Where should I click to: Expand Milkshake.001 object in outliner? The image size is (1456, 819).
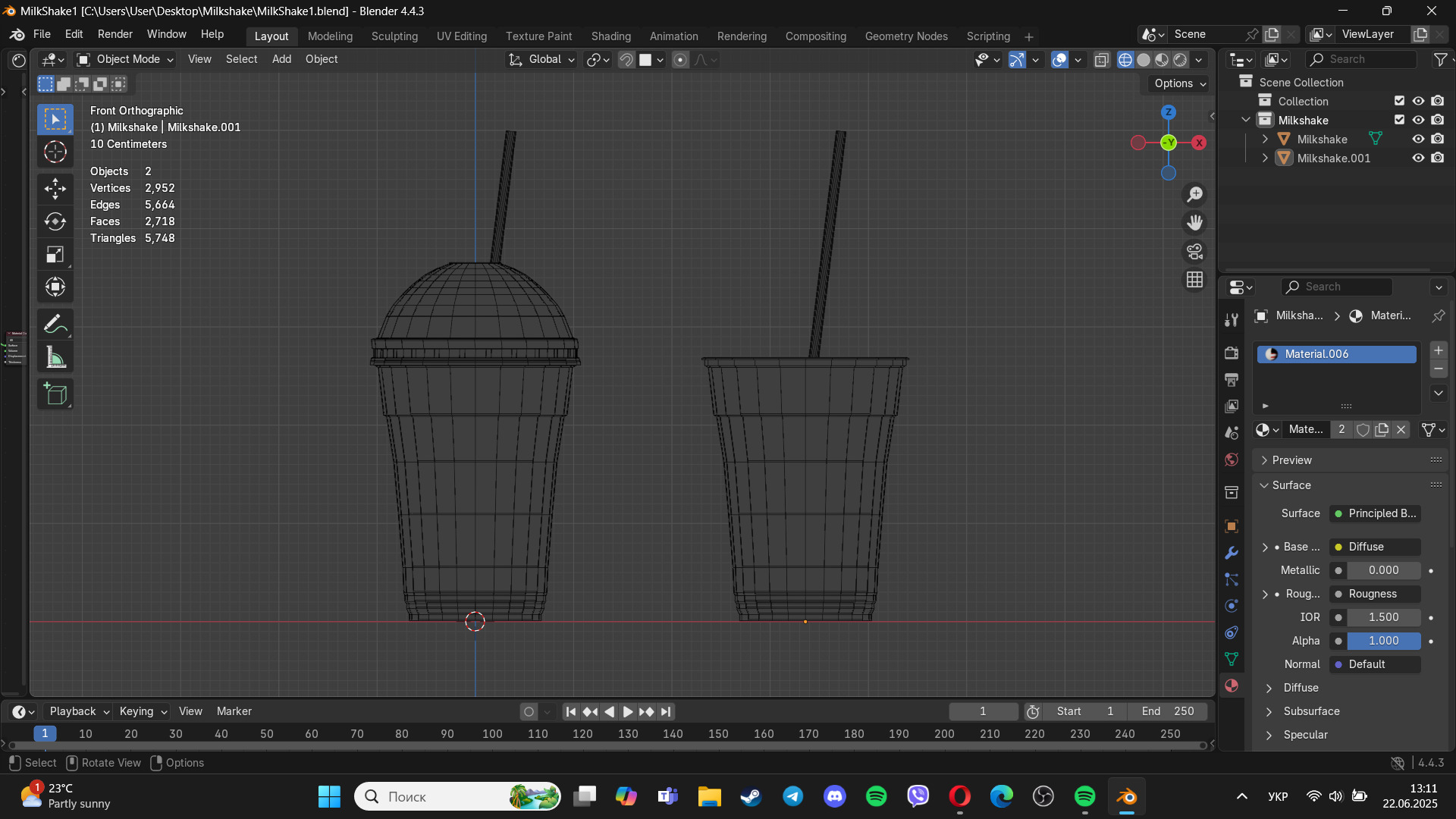click(x=1265, y=158)
